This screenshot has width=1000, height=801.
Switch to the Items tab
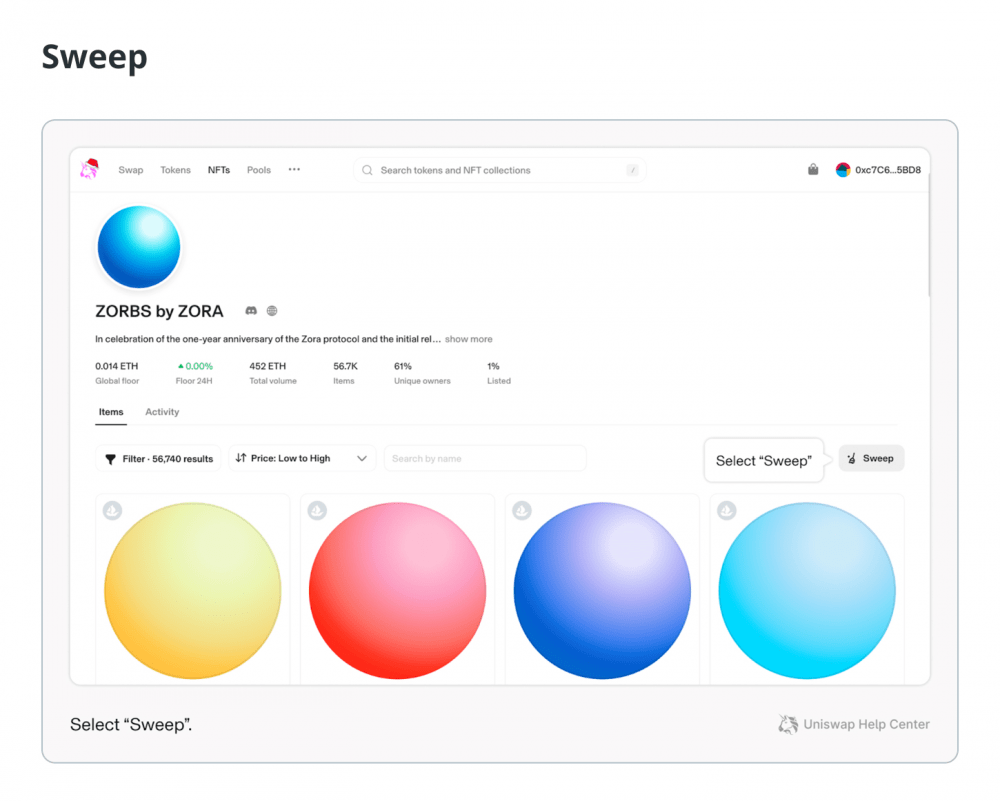pos(111,412)
